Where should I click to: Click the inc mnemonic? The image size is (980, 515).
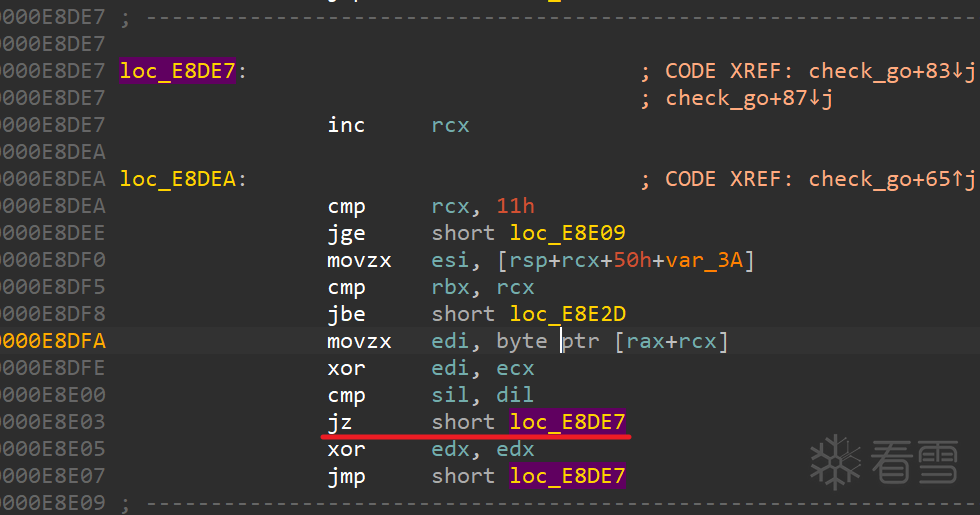point(346,125)
